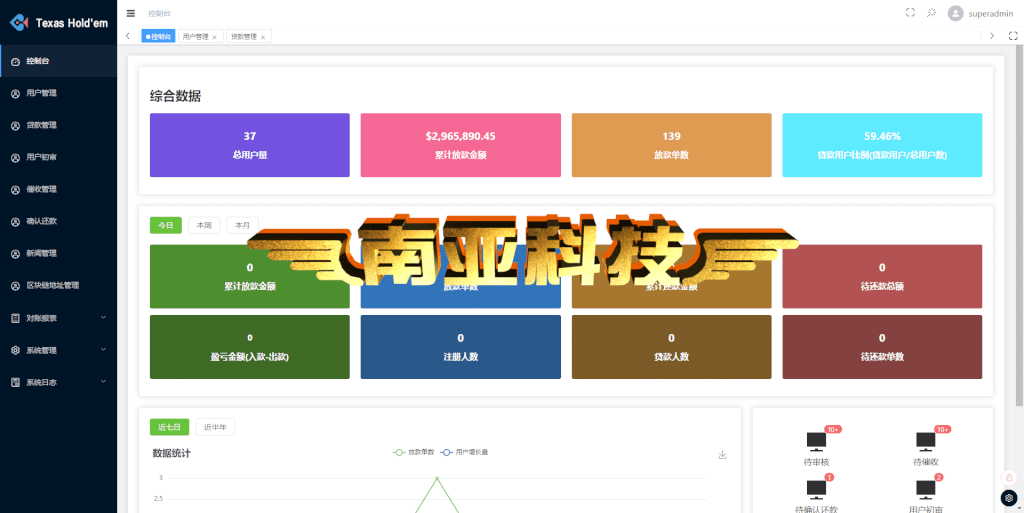Screen dimensions: 1024x513
Task: Click the red 待还款总额 card
Action: pos(882,276)
